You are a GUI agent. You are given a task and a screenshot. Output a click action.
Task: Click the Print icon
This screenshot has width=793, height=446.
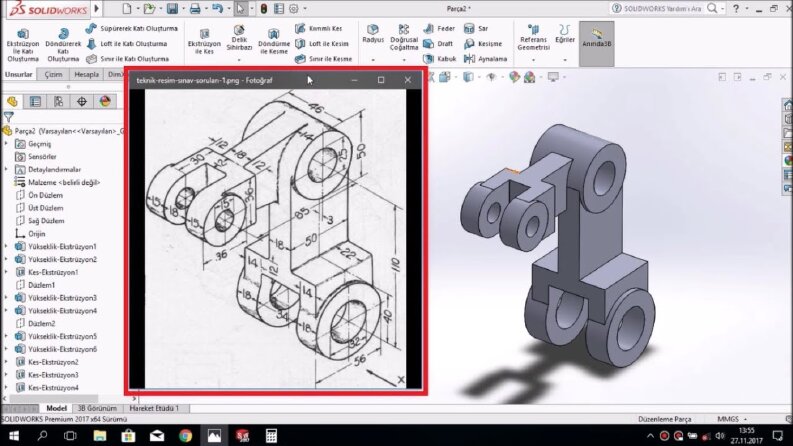click(x=195, y=9)
